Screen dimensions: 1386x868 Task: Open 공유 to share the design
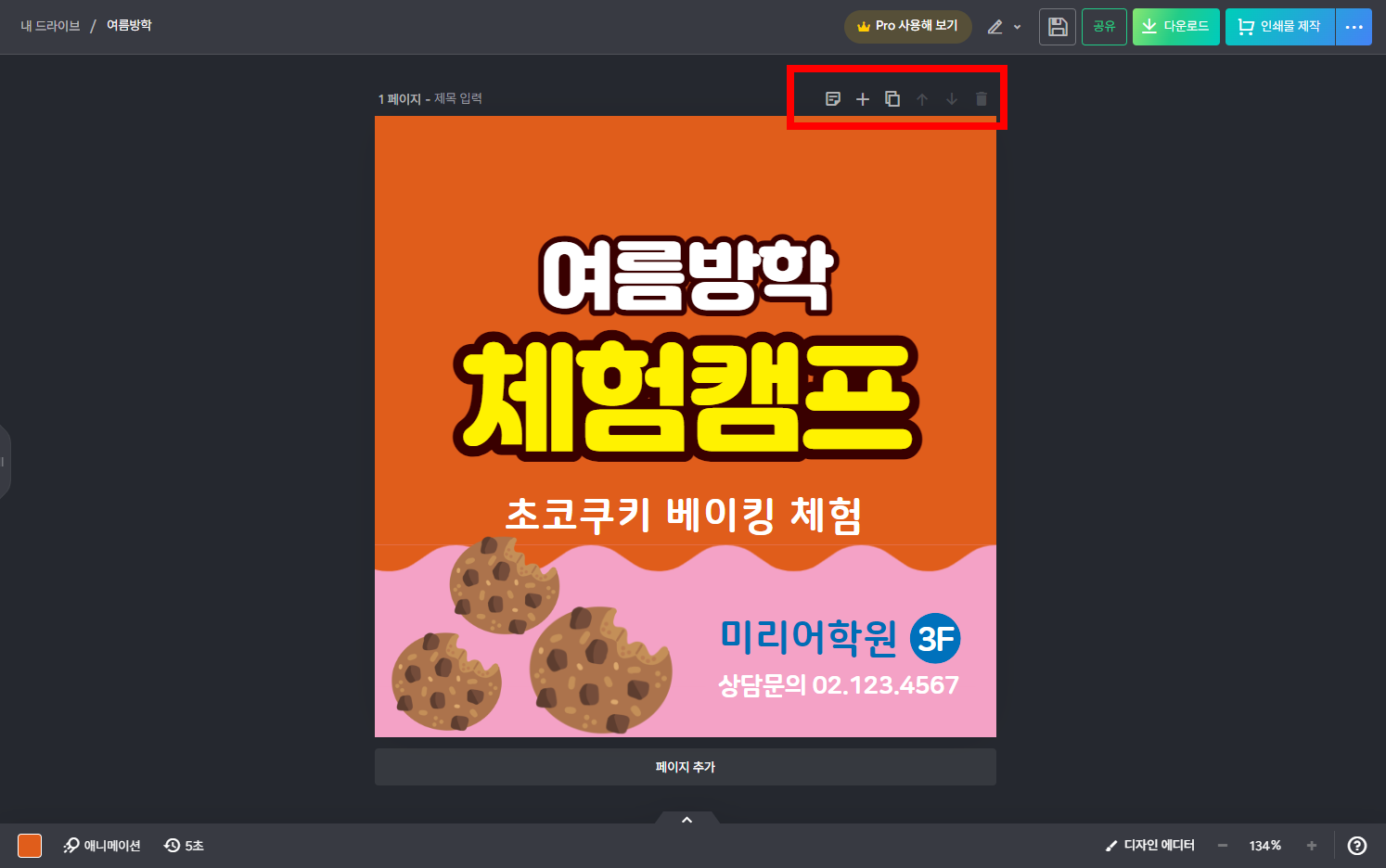[1104, 26]
